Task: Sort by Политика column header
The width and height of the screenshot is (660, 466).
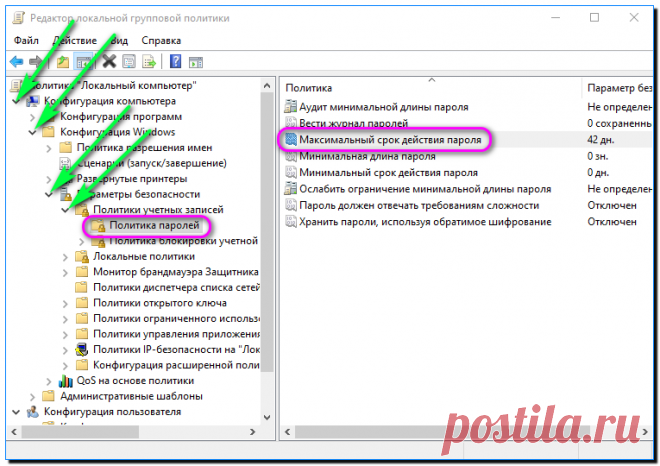Action: tap(431, 88)
